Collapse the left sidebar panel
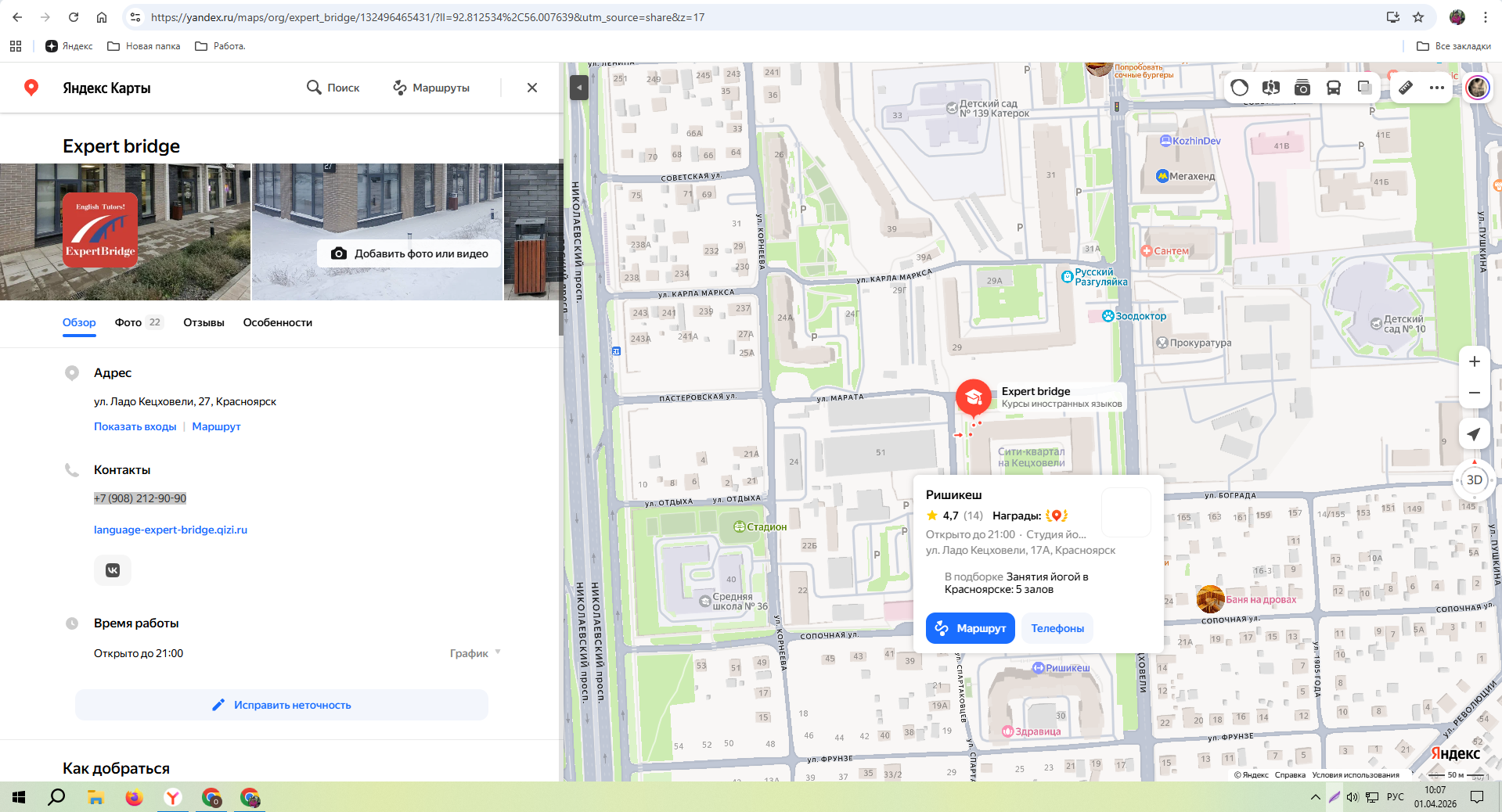The width and height of the screenshot is (1502, 812). [578, 88]
